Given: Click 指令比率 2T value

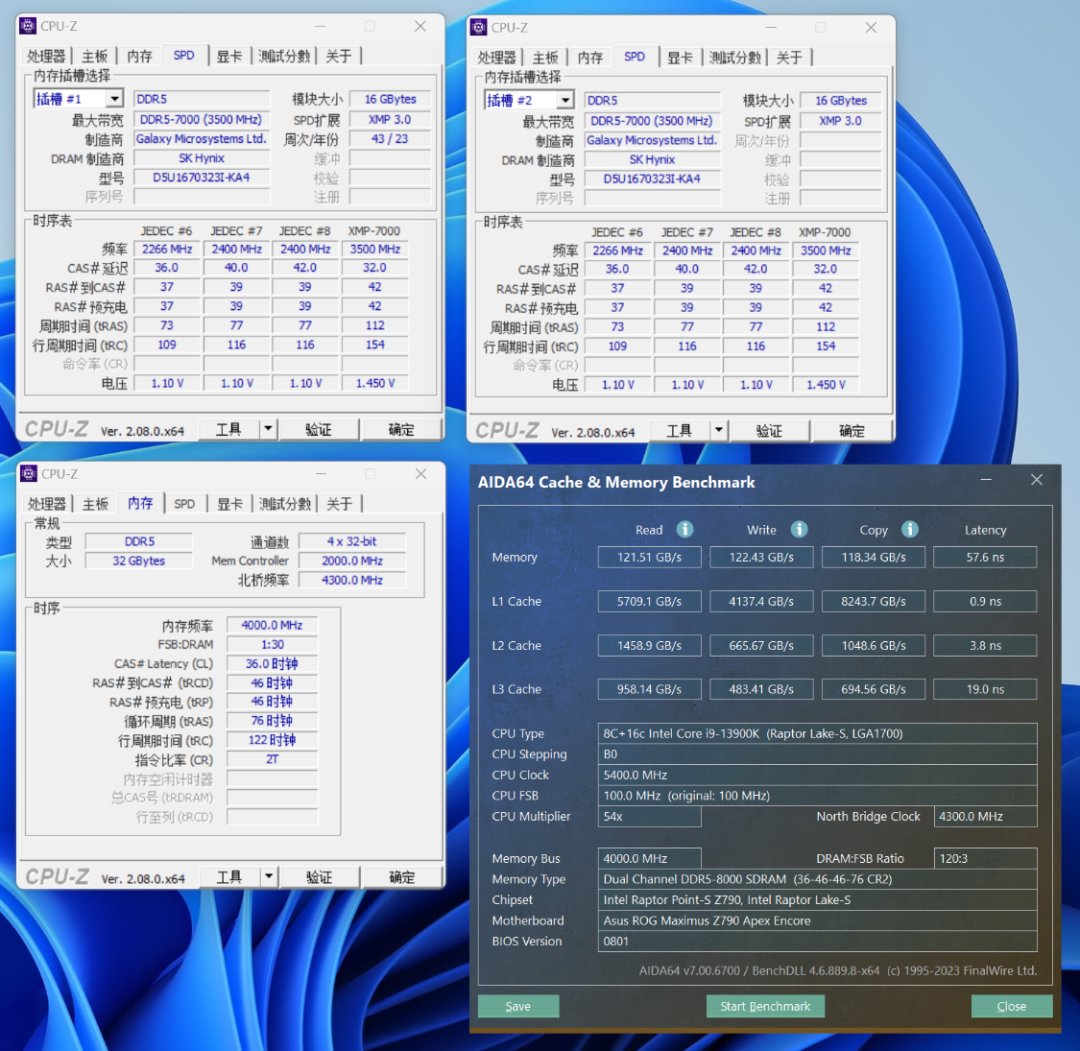Looking at the screenshot, I should pyautogui.click(x=272, y=759).
